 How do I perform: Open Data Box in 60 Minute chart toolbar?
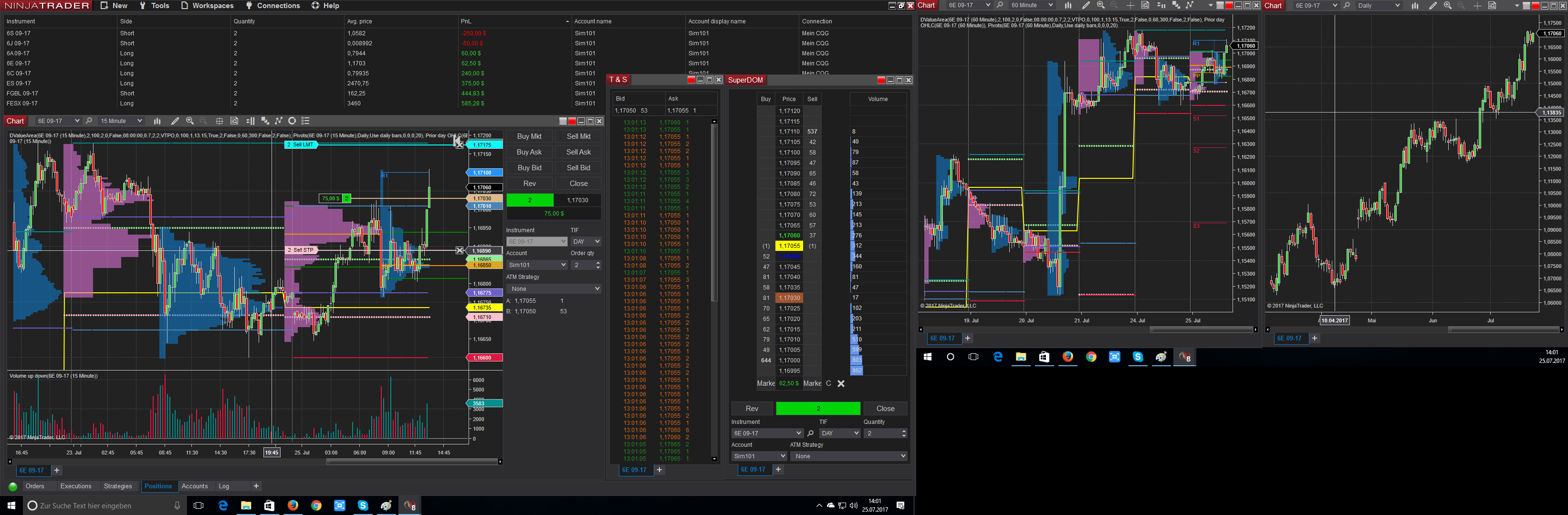point(1145,5)
